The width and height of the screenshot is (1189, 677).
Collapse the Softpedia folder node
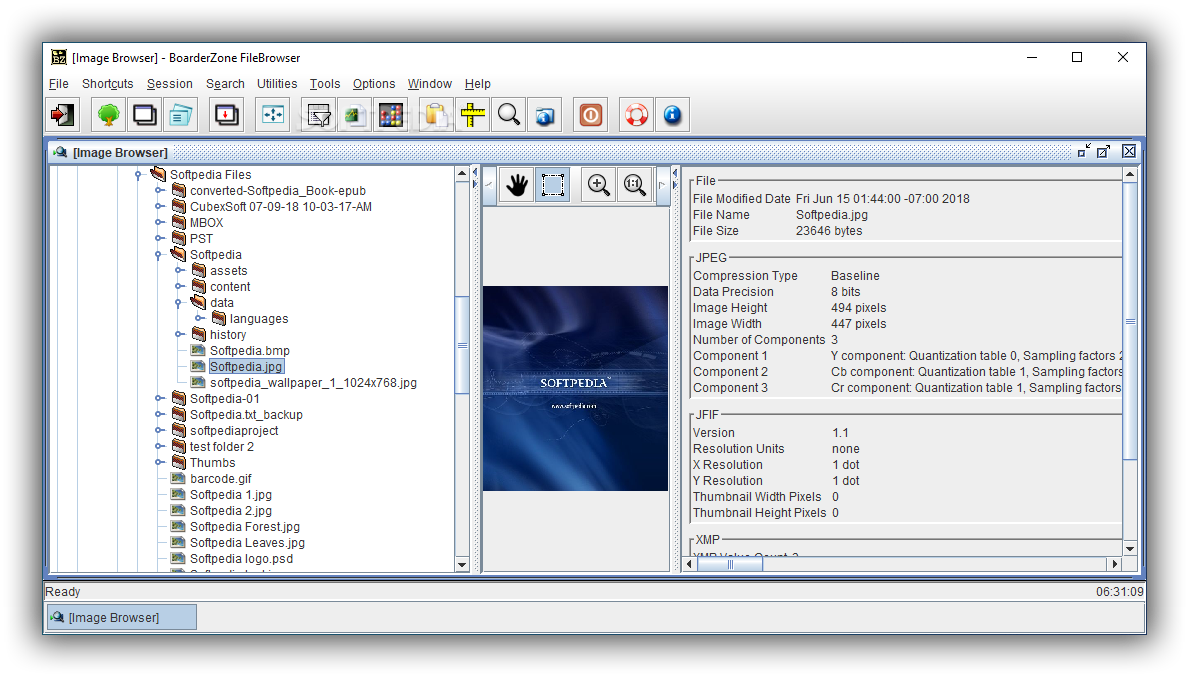[x=158, y=255]
